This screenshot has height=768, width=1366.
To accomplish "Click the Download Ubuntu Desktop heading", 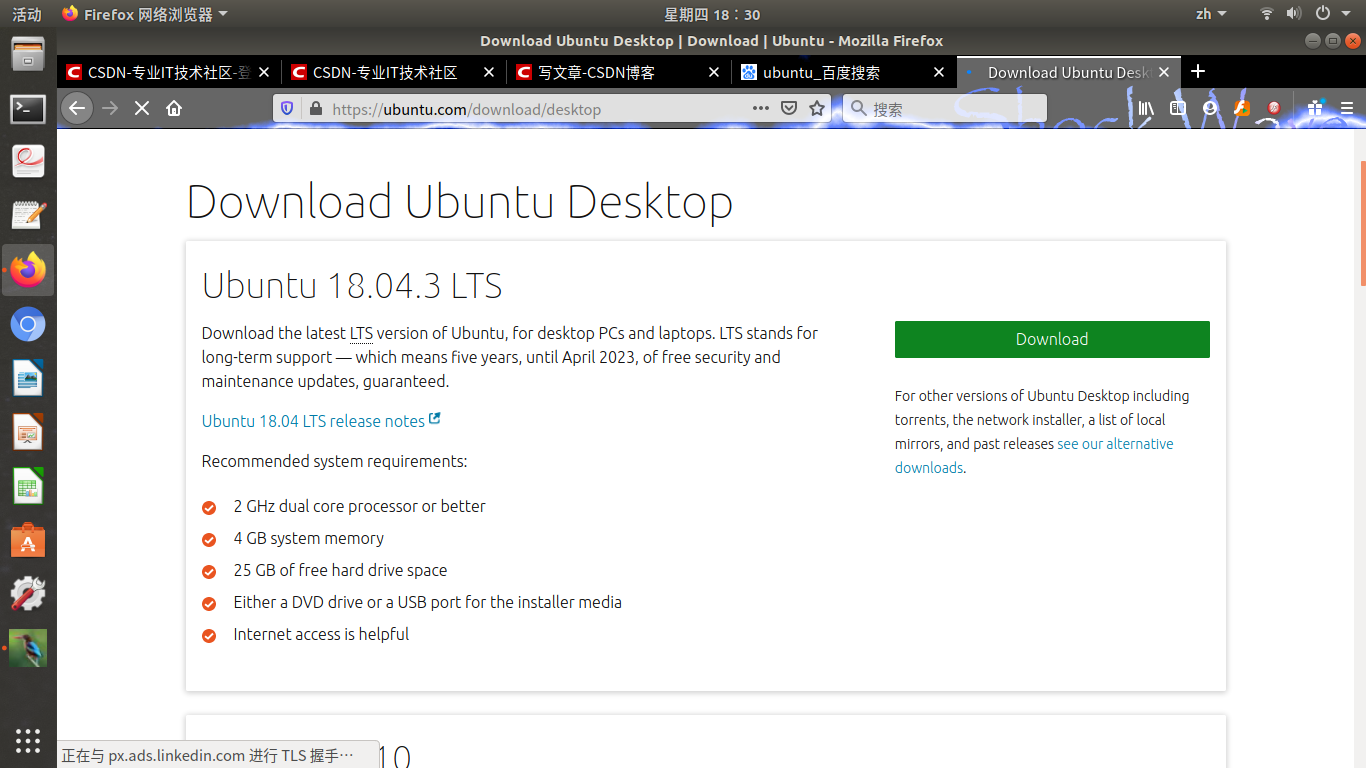I will [460, 201].
